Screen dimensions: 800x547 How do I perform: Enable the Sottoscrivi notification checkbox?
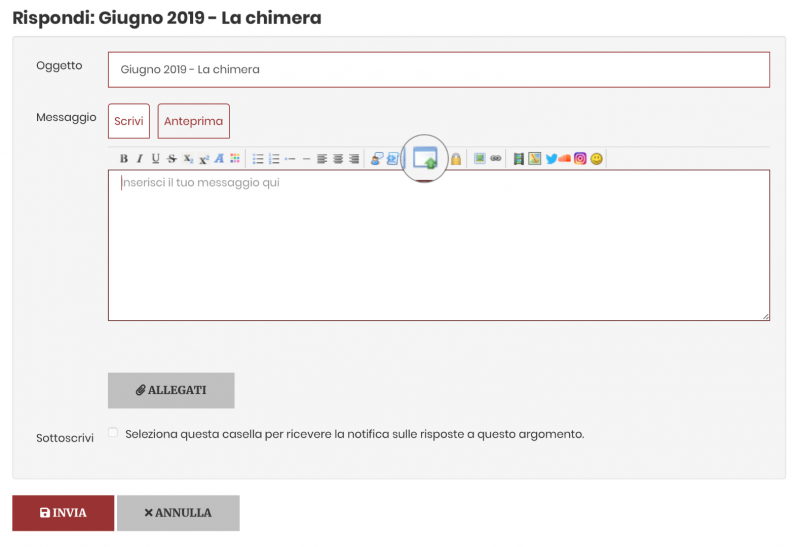coord(113,433)
